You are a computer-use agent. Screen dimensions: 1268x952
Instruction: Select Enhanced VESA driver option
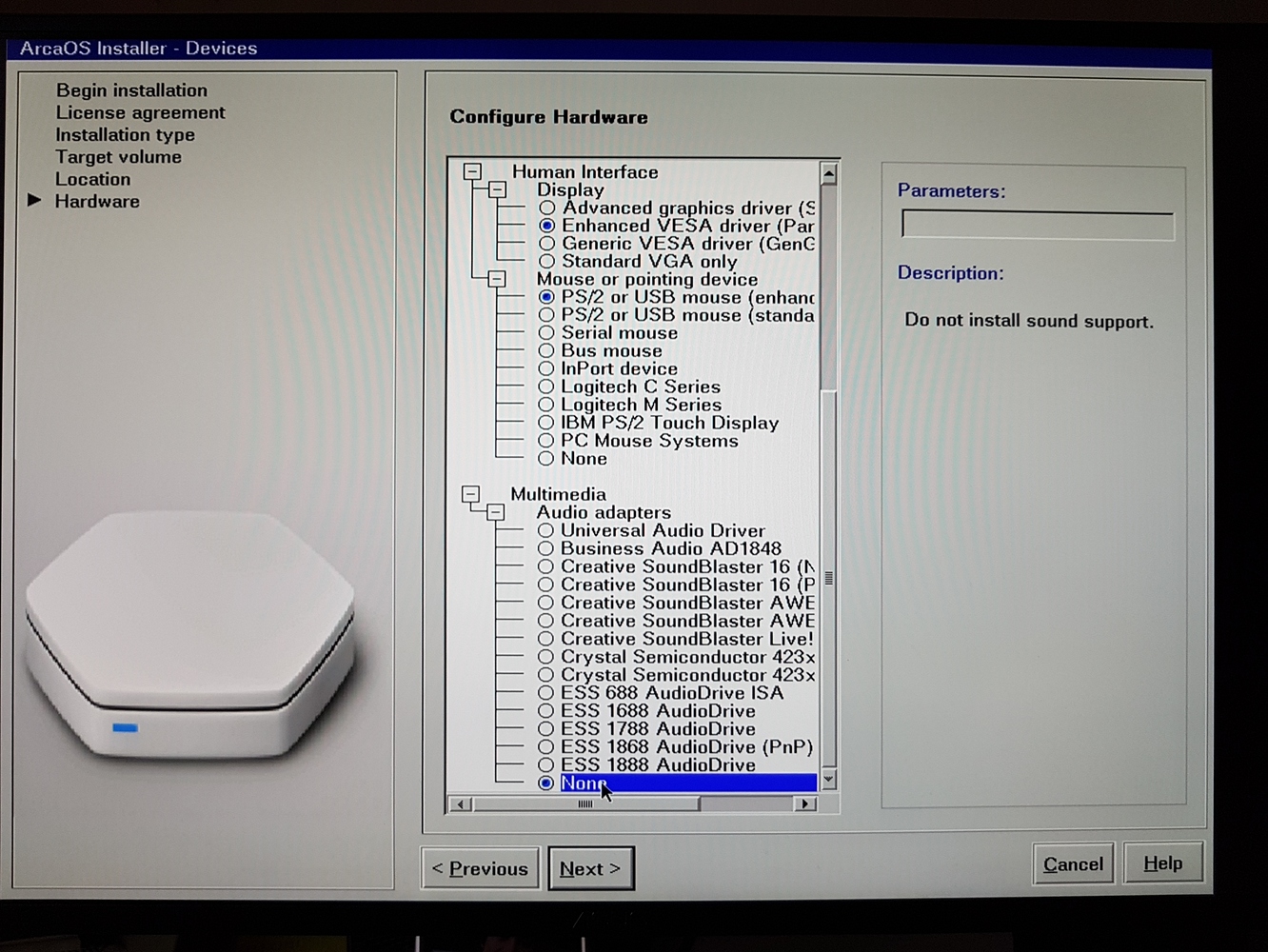(547, 226)
